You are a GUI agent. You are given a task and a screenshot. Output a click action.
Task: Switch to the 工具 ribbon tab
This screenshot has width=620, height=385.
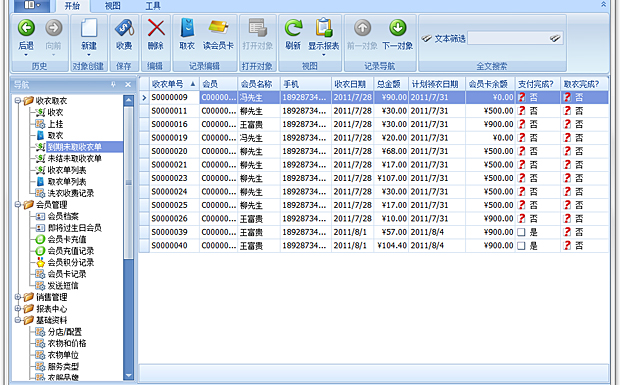[153, 6]
